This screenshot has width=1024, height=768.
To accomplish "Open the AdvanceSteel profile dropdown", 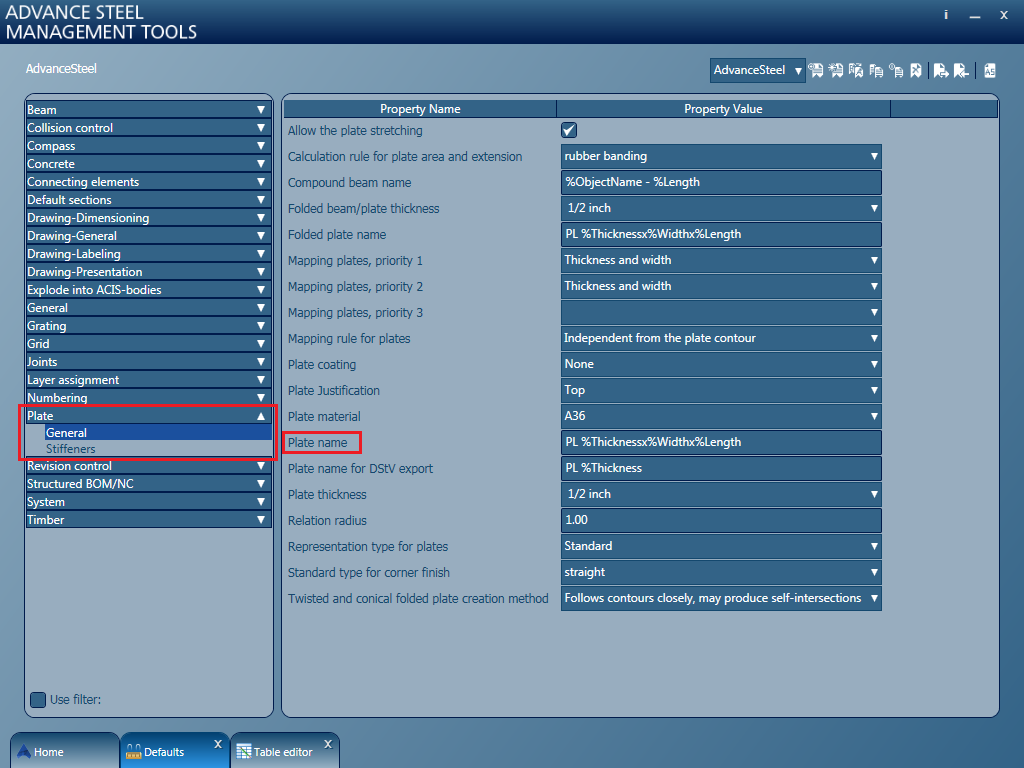I will click(758, 70).
